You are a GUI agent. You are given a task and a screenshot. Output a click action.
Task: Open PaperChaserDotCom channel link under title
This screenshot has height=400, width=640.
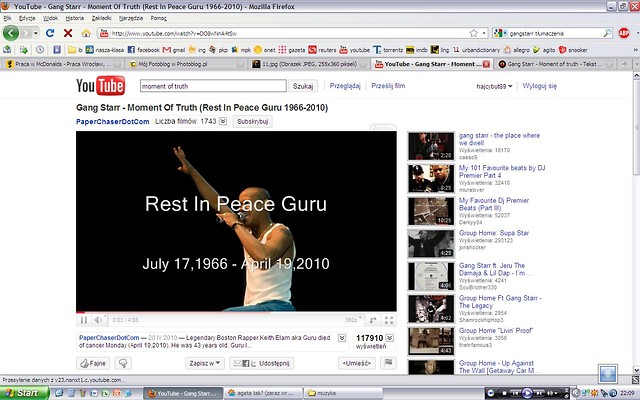click(113, 122)
